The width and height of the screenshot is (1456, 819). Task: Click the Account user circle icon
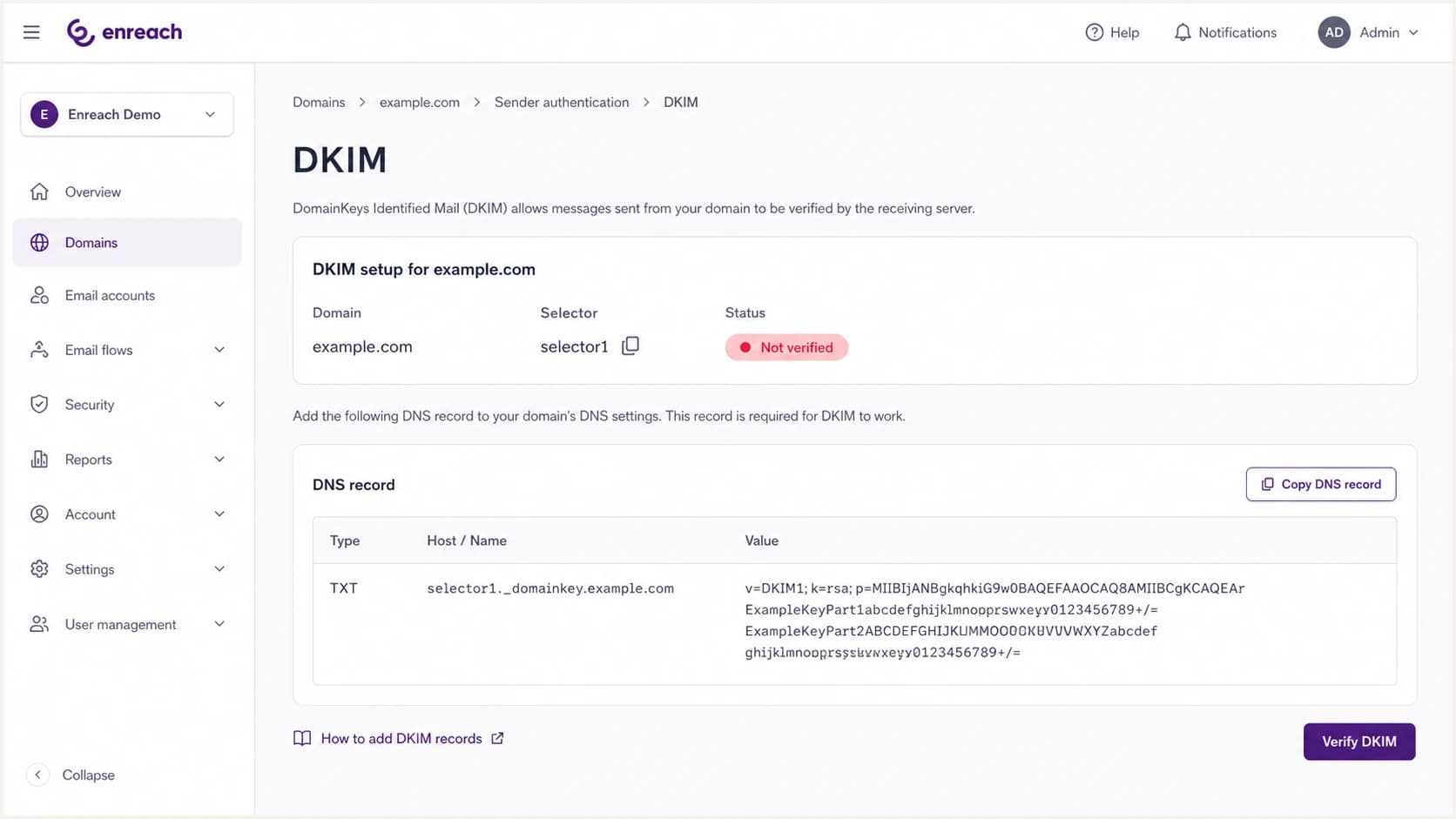tap(39, 514)
